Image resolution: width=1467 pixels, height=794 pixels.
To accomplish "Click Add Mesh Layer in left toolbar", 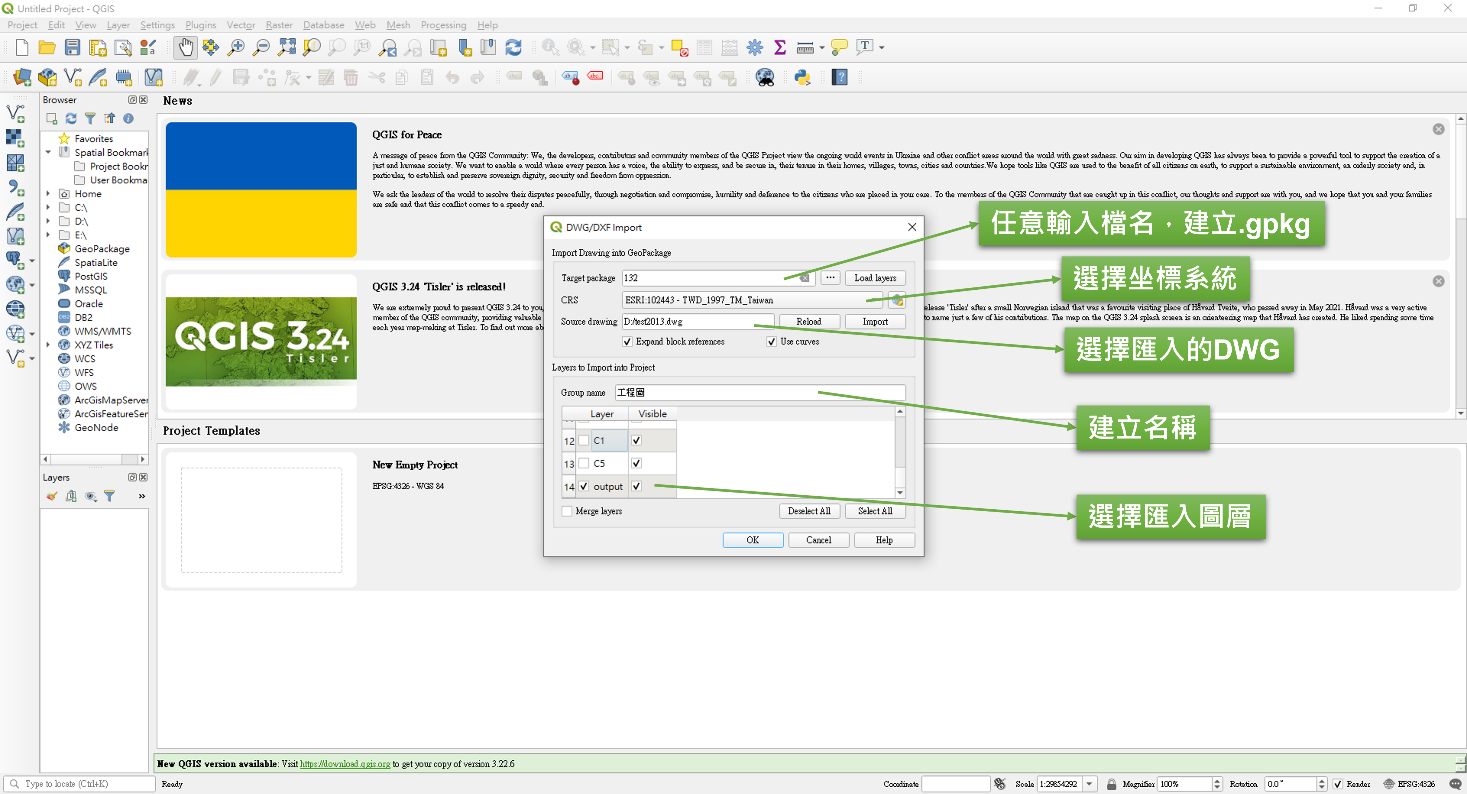I will point(15,162).
